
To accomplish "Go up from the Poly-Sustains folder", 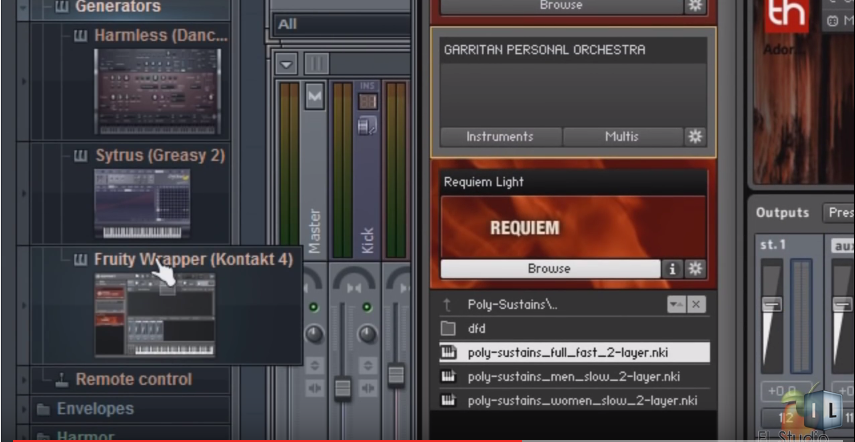I will point(448,305).
